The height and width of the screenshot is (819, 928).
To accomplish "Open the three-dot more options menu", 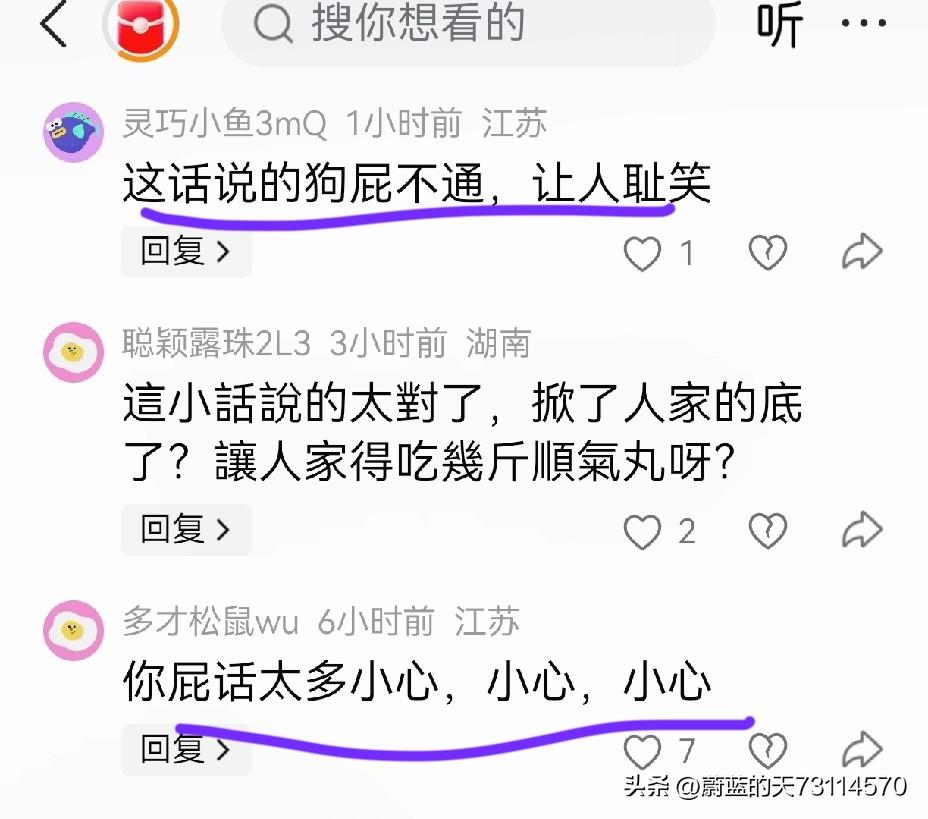I will click(863, 23).
